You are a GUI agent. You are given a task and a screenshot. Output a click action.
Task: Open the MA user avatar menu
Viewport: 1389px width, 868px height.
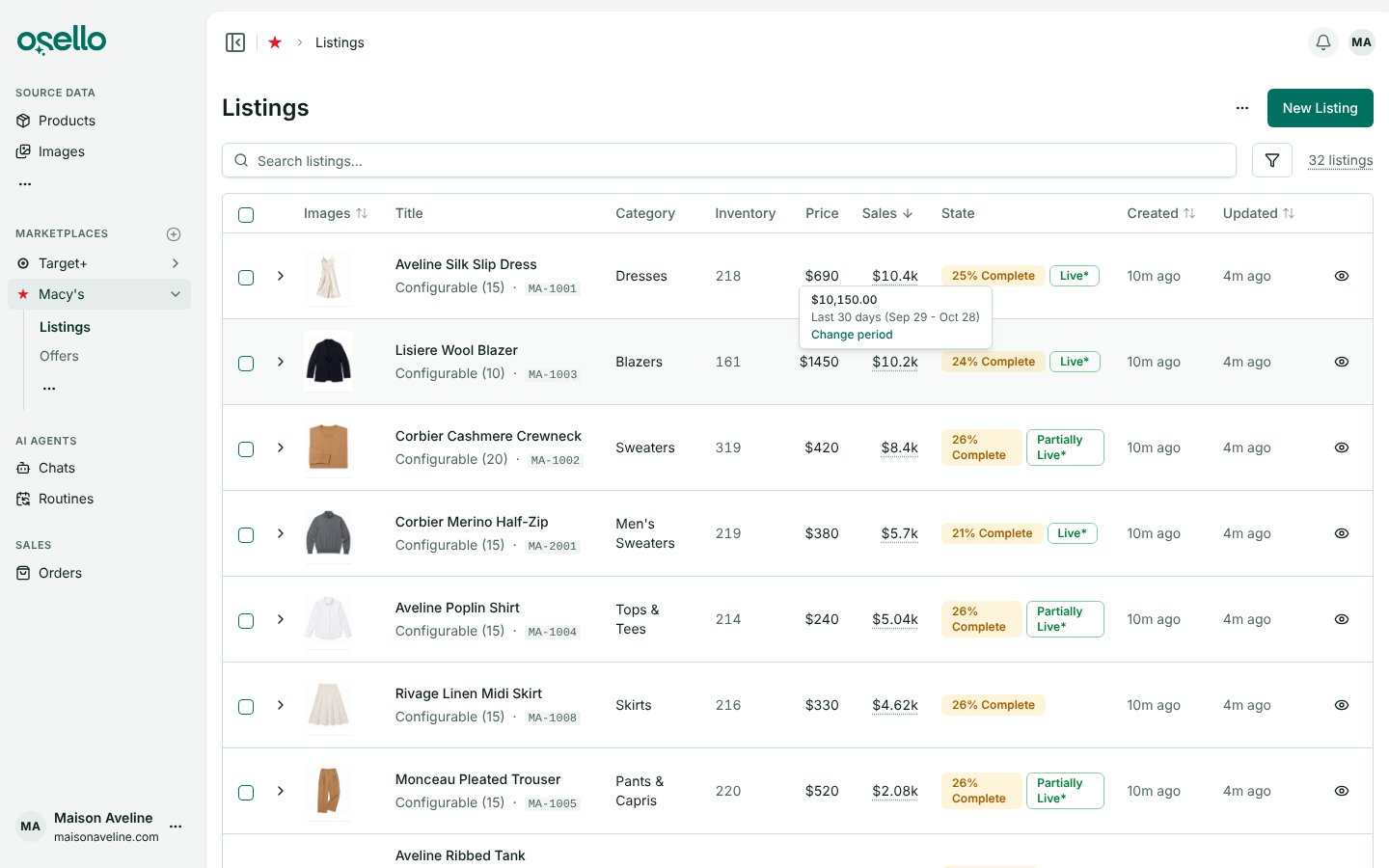[x=1361, y=42]
